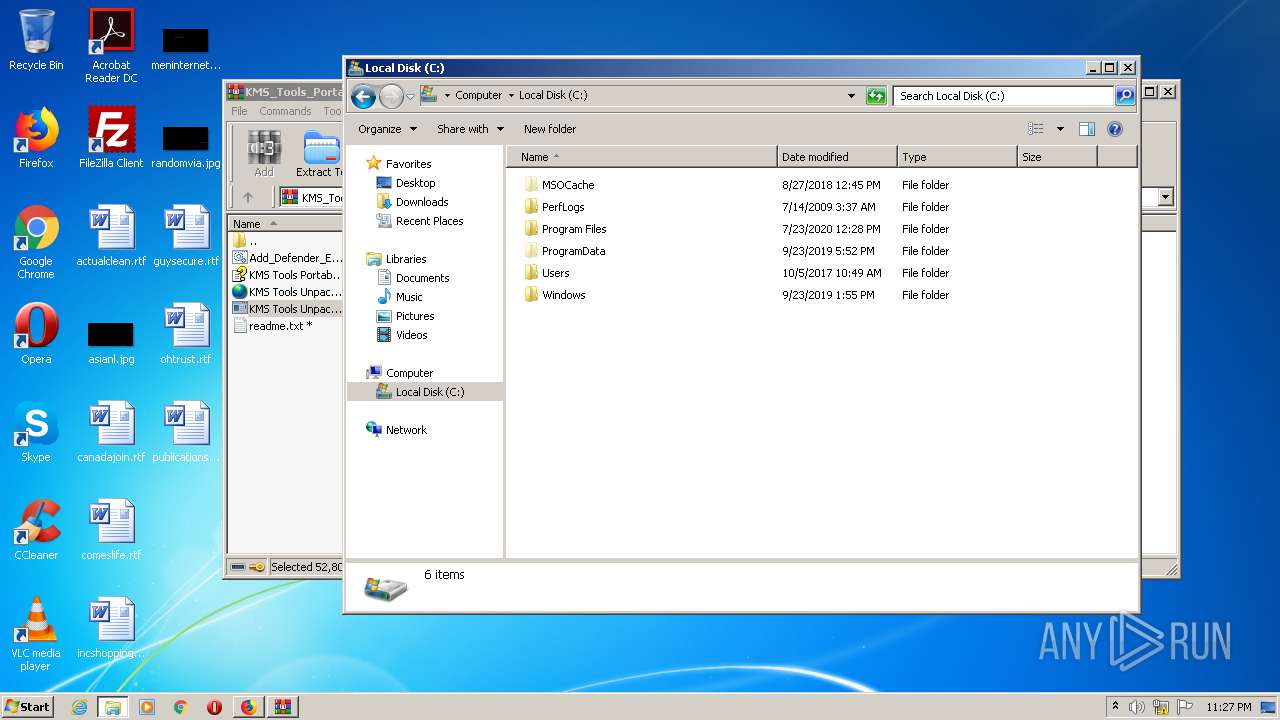This screenshot has width=1280, height=720.
Task: Sort by Size column header
Action: (x=1057, y=157)
